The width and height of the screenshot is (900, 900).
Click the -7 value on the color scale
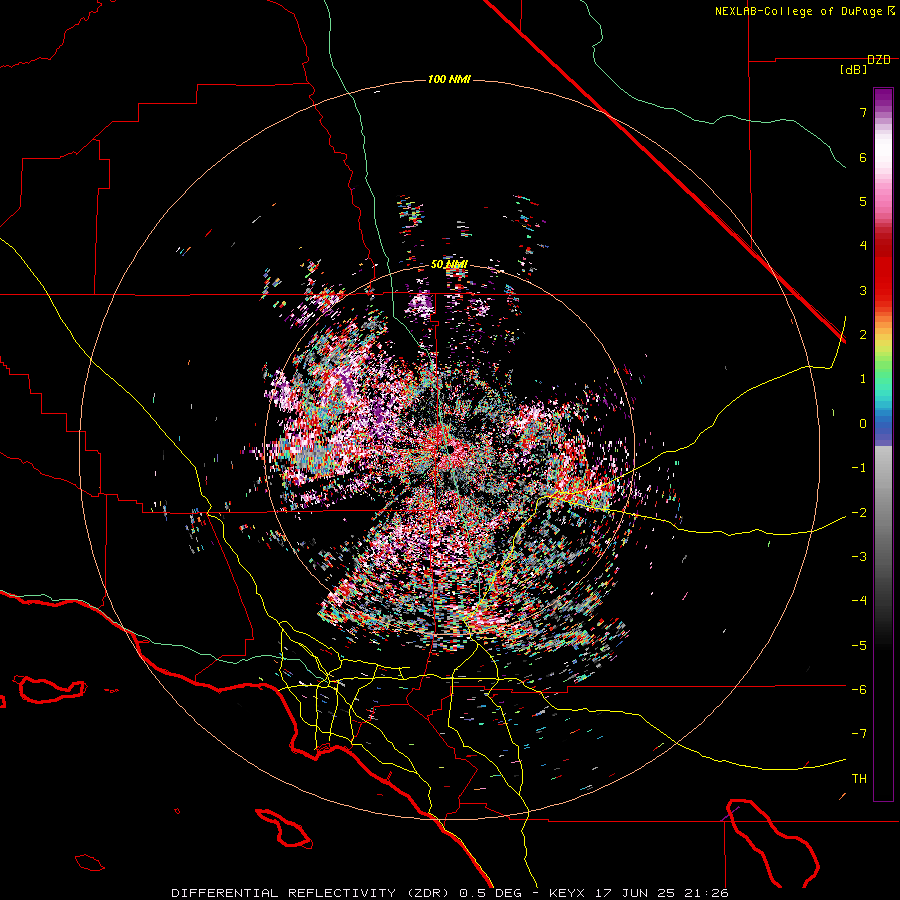(859, 734)
